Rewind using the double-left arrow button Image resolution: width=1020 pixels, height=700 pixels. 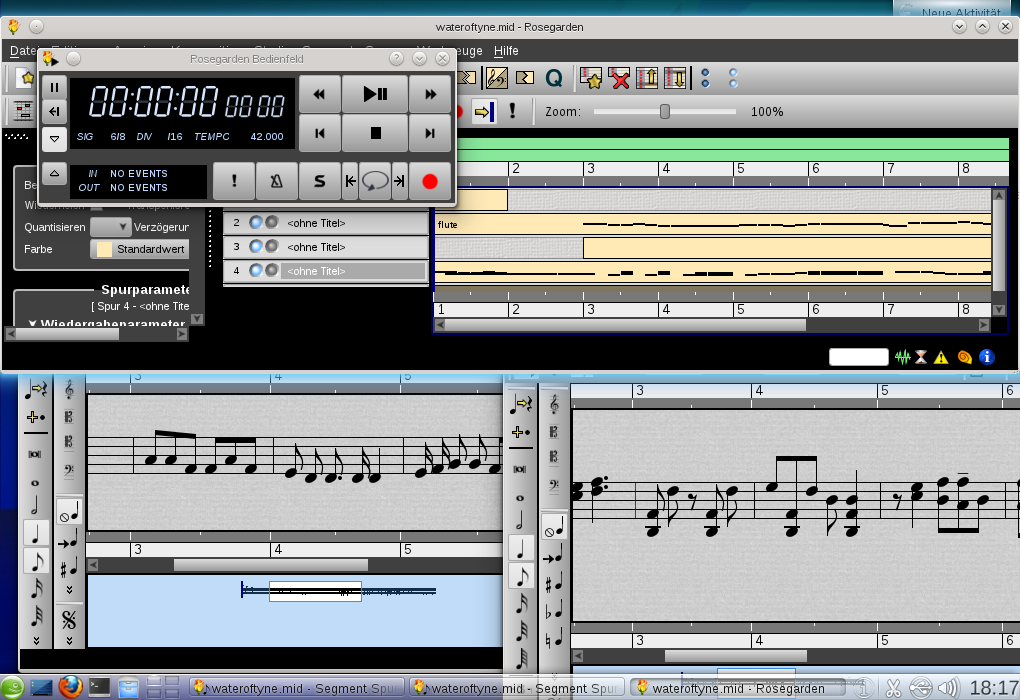319,94
